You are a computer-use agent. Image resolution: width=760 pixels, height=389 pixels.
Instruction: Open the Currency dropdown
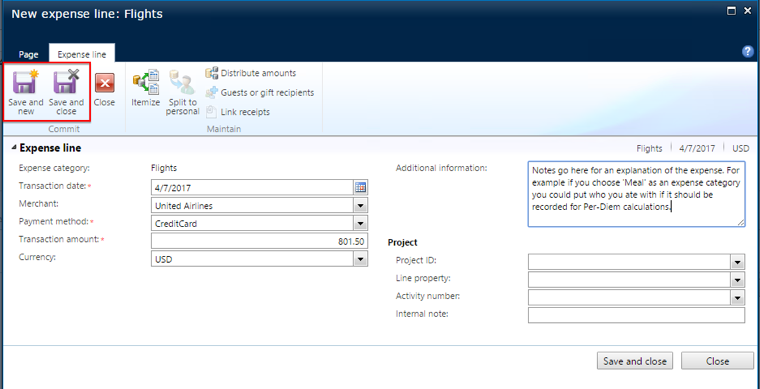click(x=360, y=260)
